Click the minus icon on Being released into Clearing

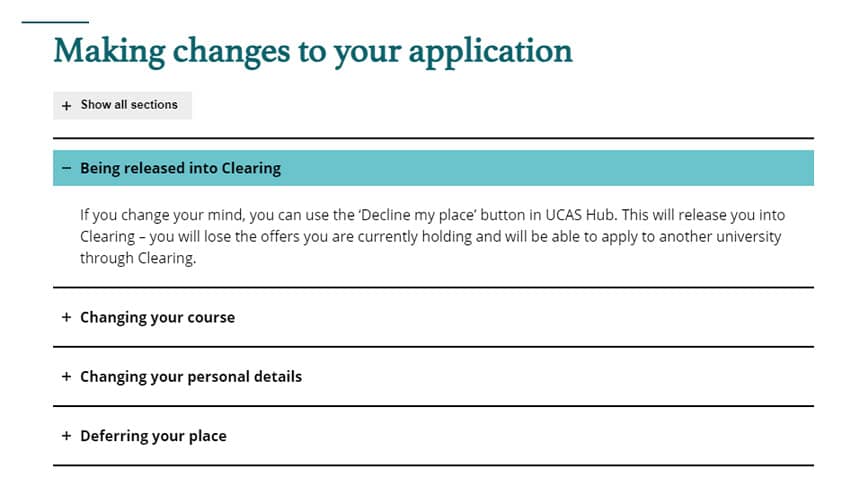coord(66,168)
